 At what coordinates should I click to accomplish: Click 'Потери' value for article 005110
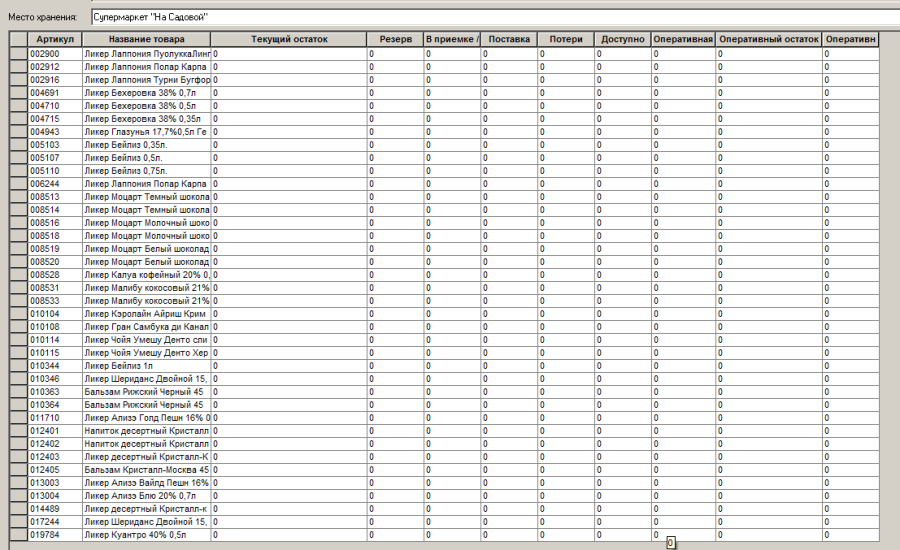pyautogui.click(x=566, y=171)
